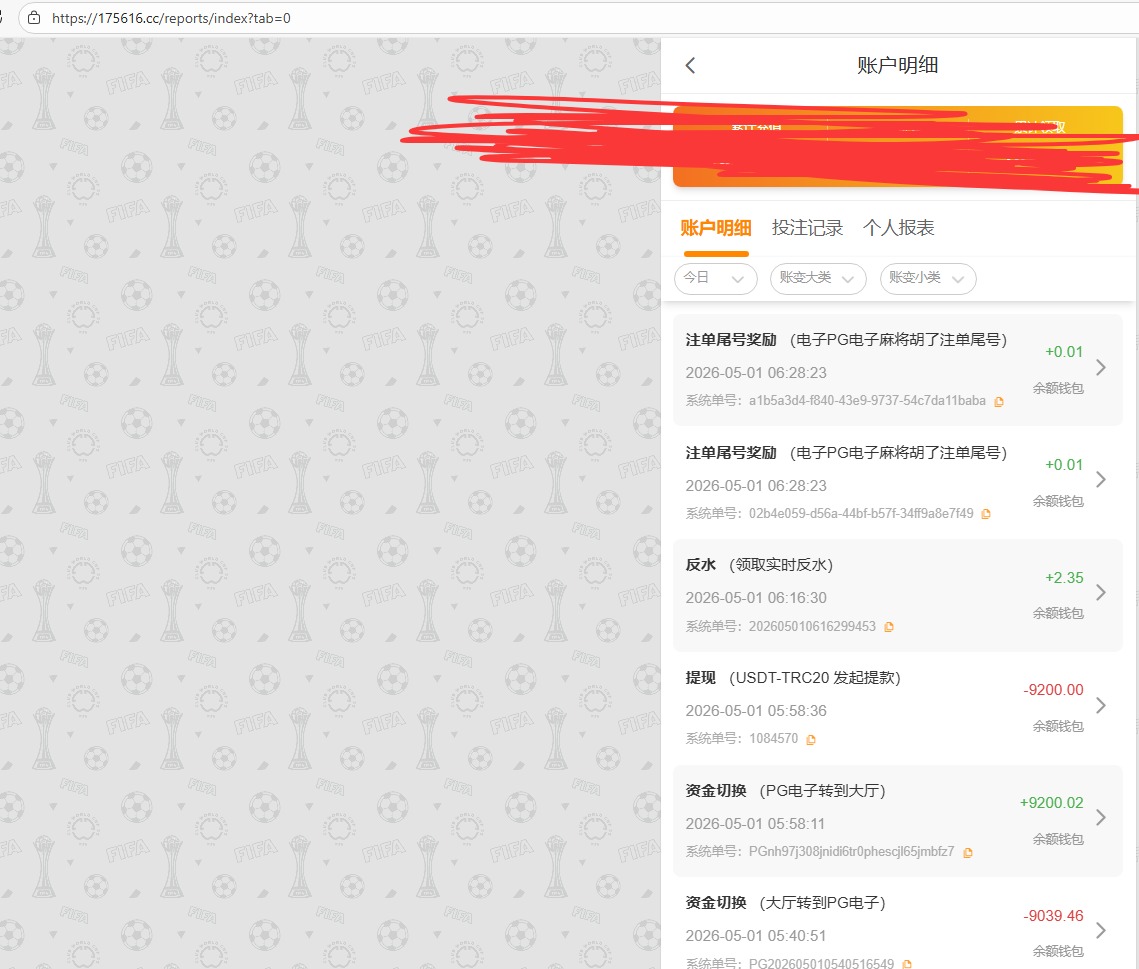Open the 资金切换 (大厅转到PG电子) record title
Screen dimensions: 1139x969
(786, 903)
